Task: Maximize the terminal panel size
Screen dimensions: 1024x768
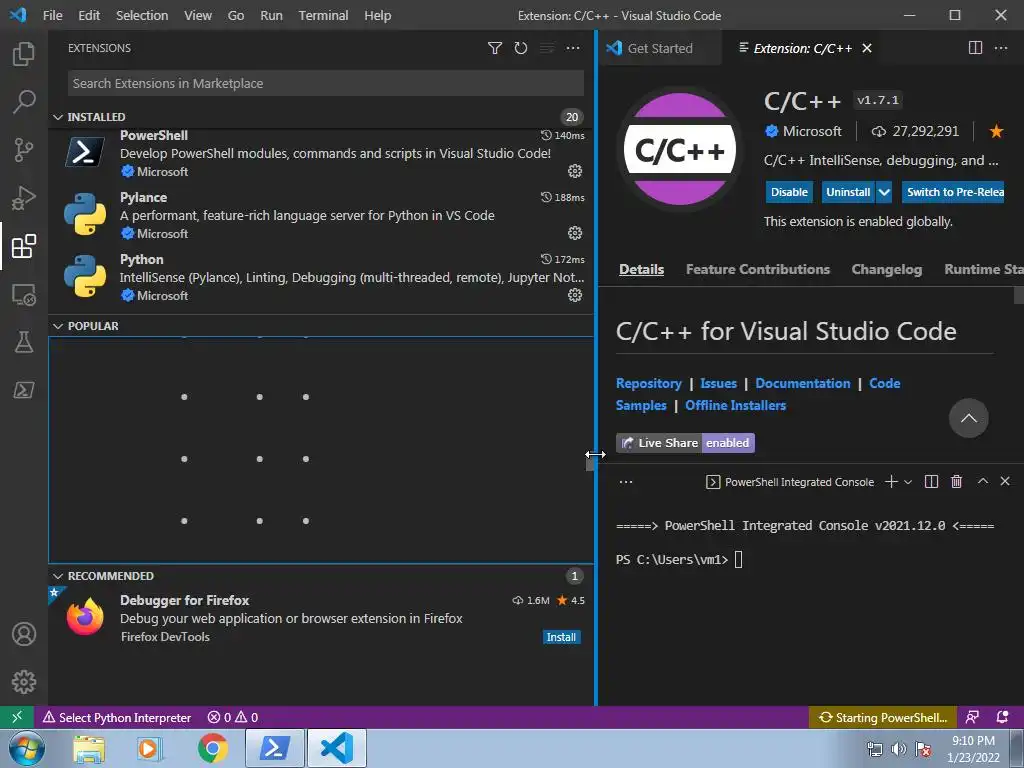Action: click(982, 481)
